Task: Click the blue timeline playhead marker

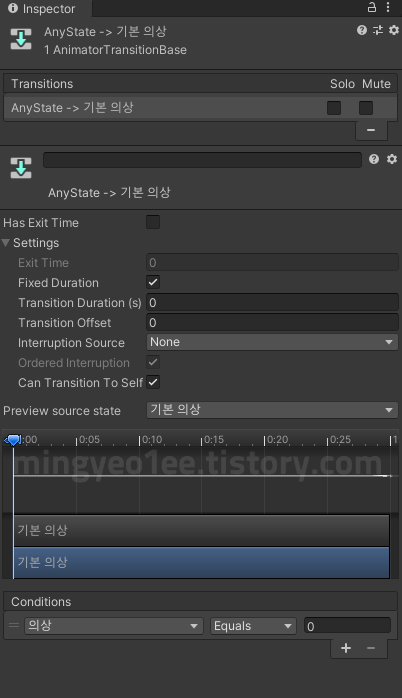Action: tap(13, 440)
